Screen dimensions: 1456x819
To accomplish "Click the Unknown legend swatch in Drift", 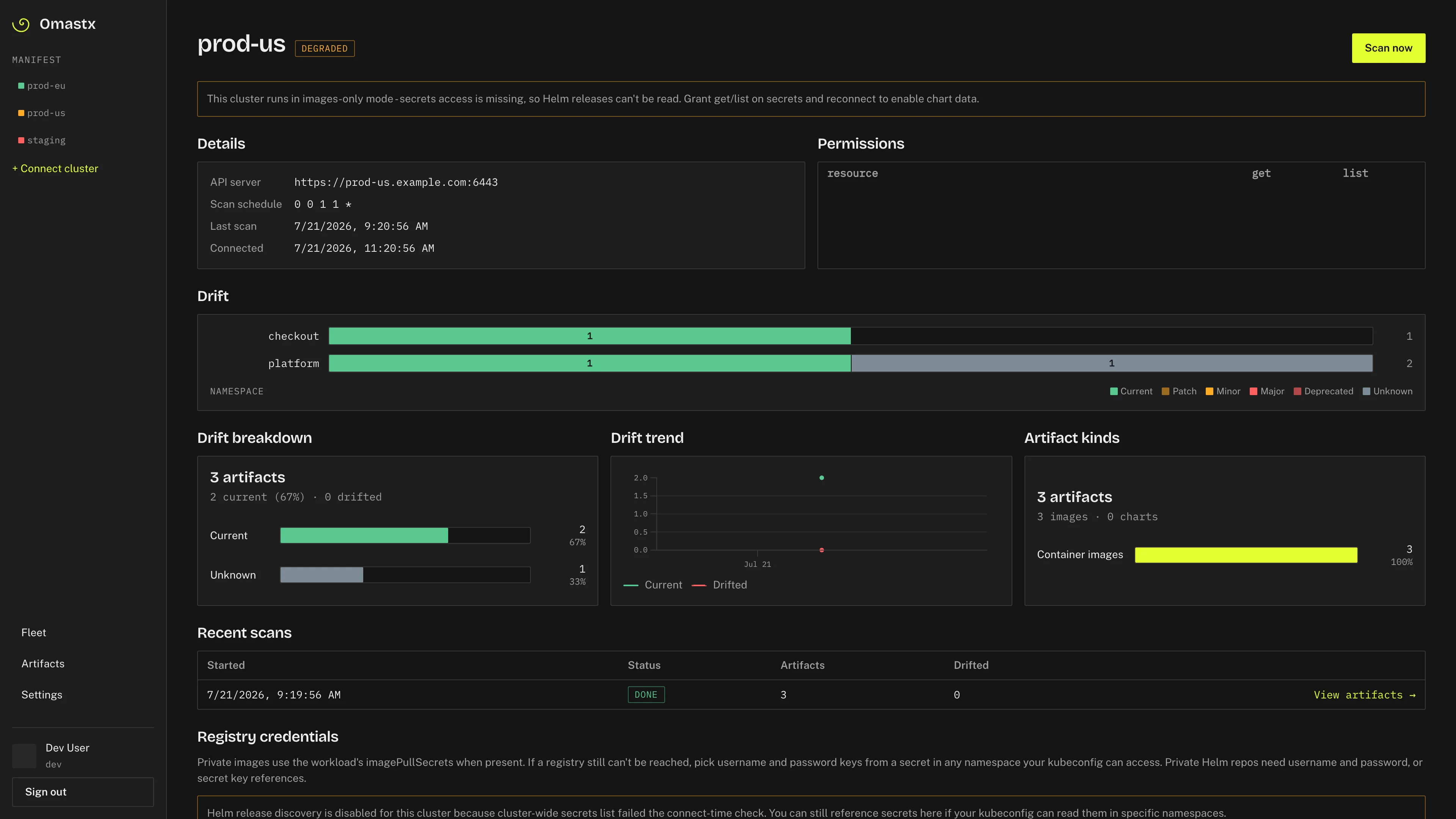I will point(1366,391).
